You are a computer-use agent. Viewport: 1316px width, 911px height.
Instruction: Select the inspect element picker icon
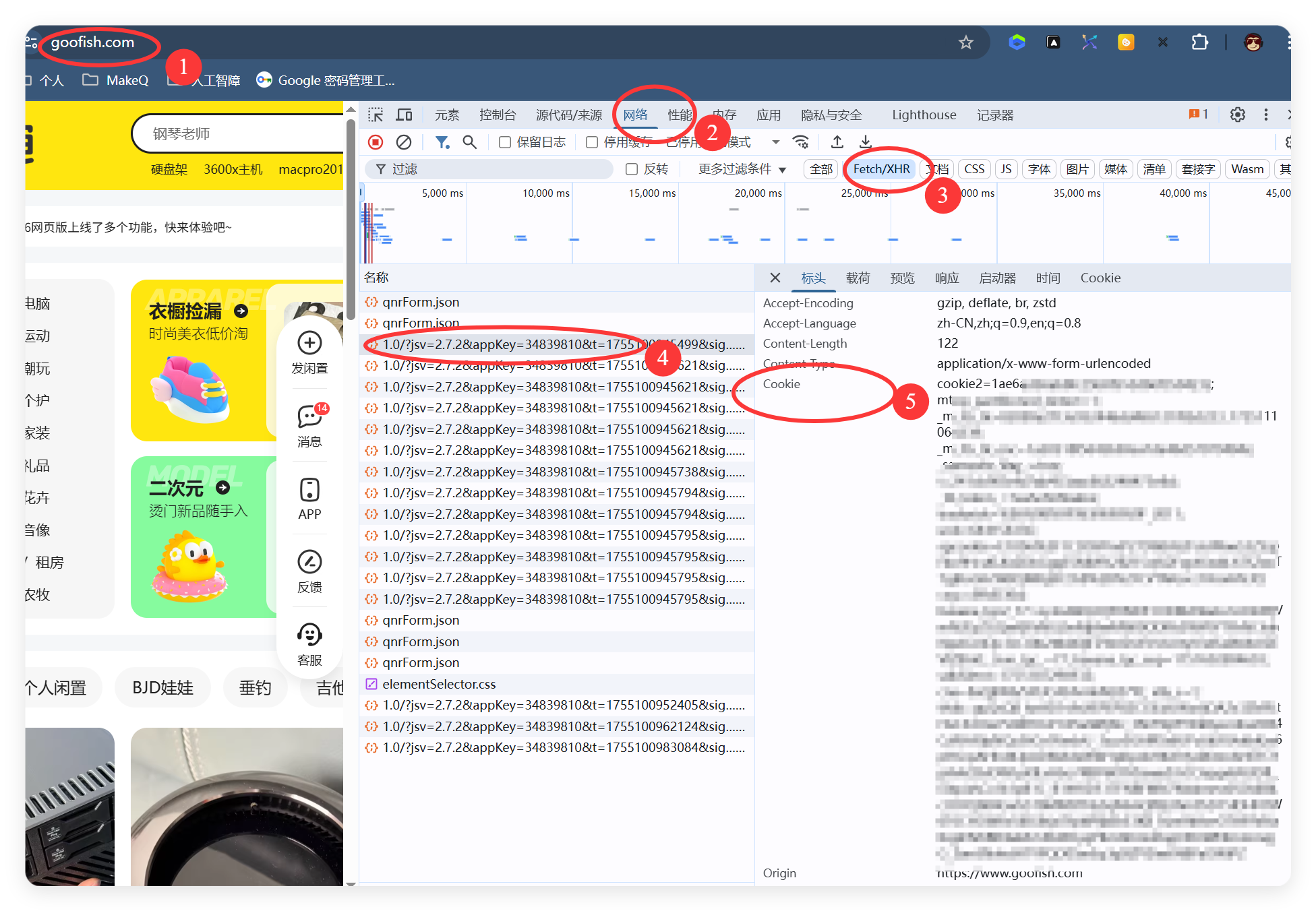(x=376, y=115)
